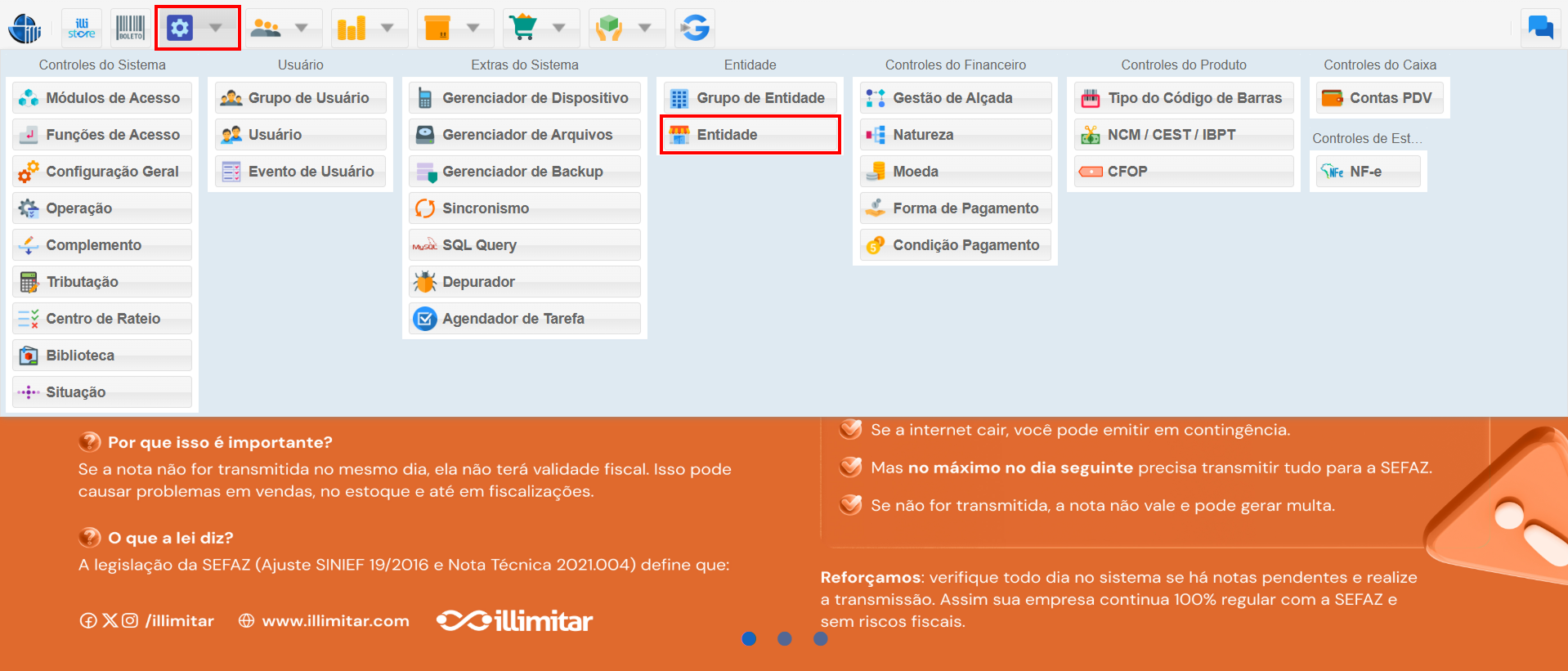The height and width of the screenshot is (671, 1568).
Task: Open the Boleto barcode icon
Action: point(130,29)
